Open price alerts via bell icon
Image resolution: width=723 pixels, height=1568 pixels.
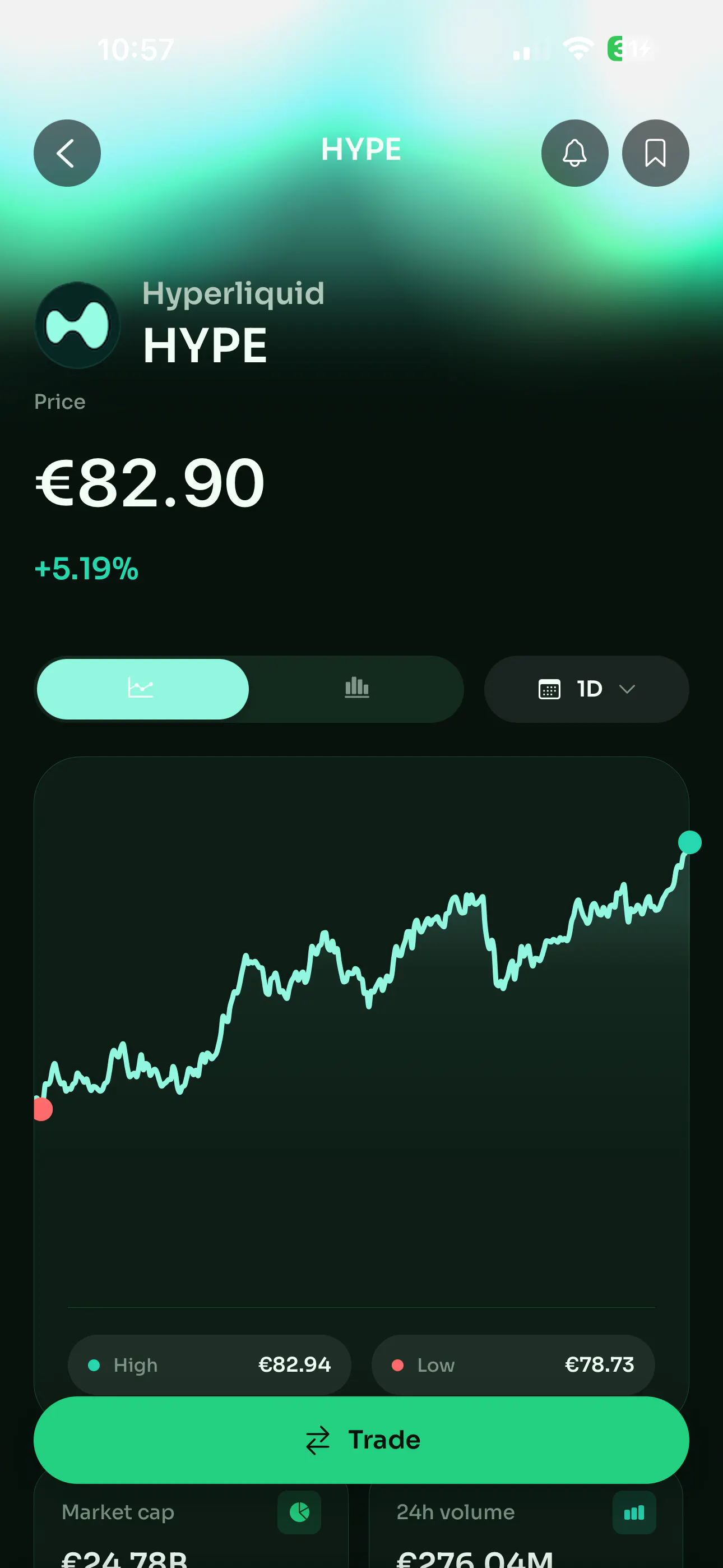(574, 153)
